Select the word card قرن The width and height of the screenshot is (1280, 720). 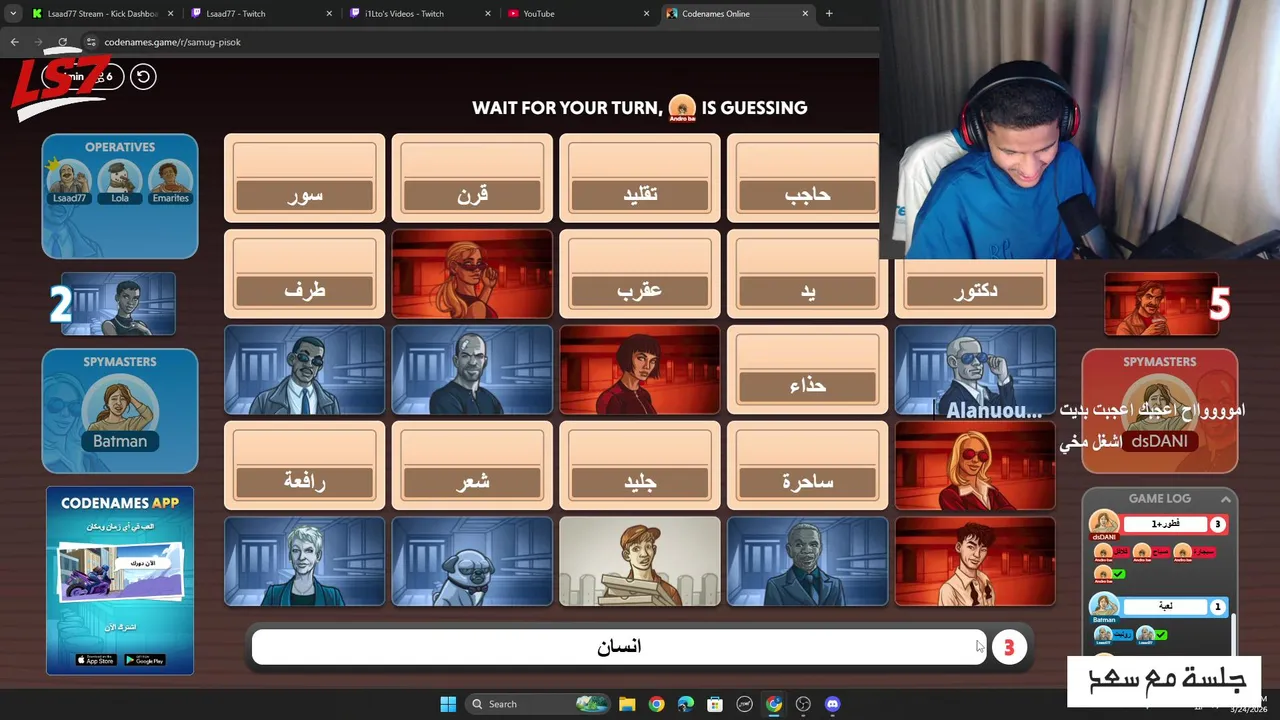(472, 178)
